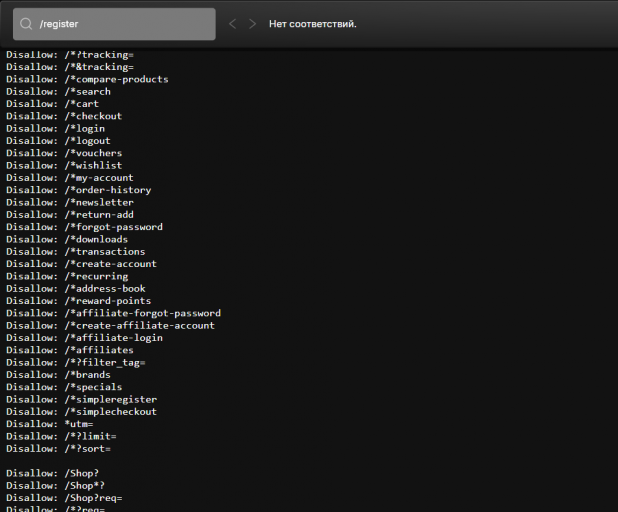Click line 'Disallow: /*?tracking='
Viewport: 618px width, 512px height.
point(70,54)
